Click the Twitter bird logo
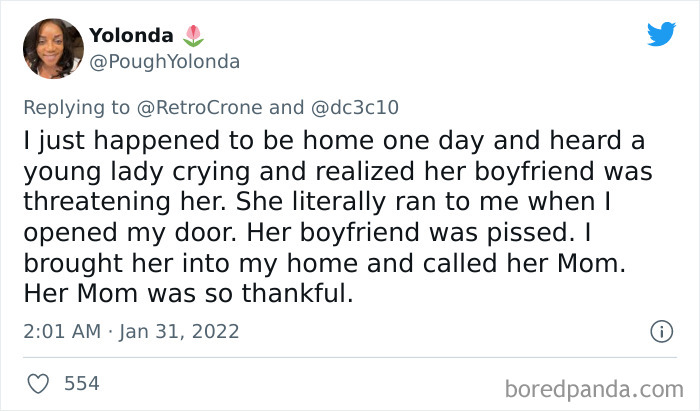The width and height of the screenshot is (700, 411). (x=661, y=35)
